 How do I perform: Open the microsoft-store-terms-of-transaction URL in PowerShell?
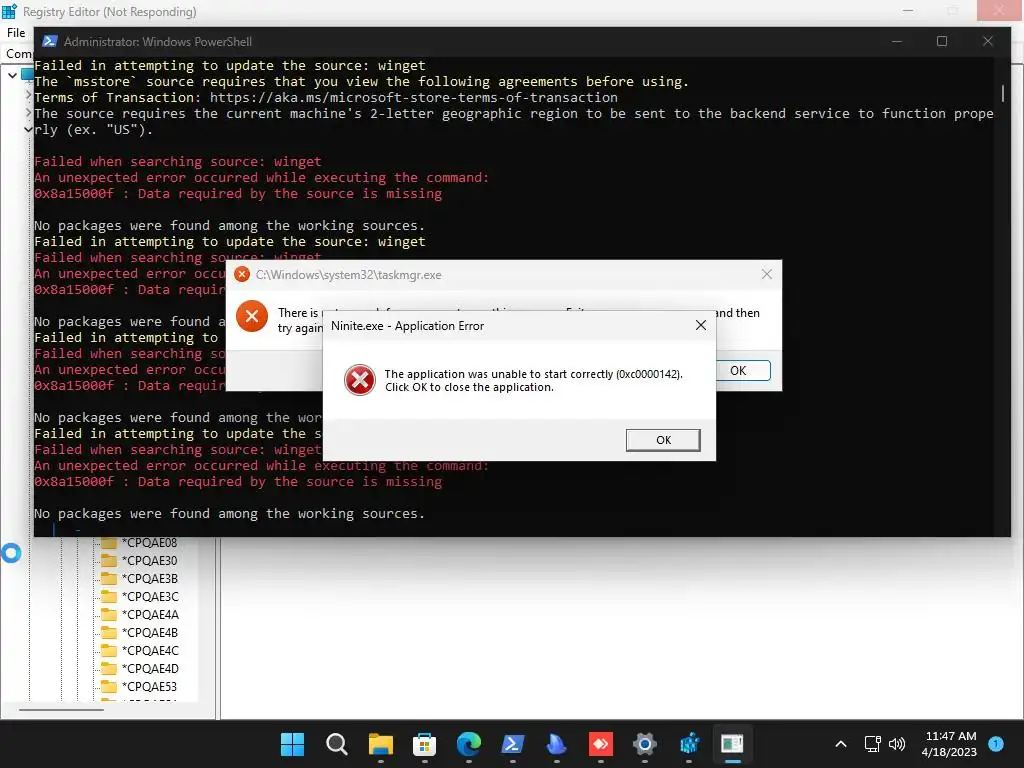pos(413,97)
